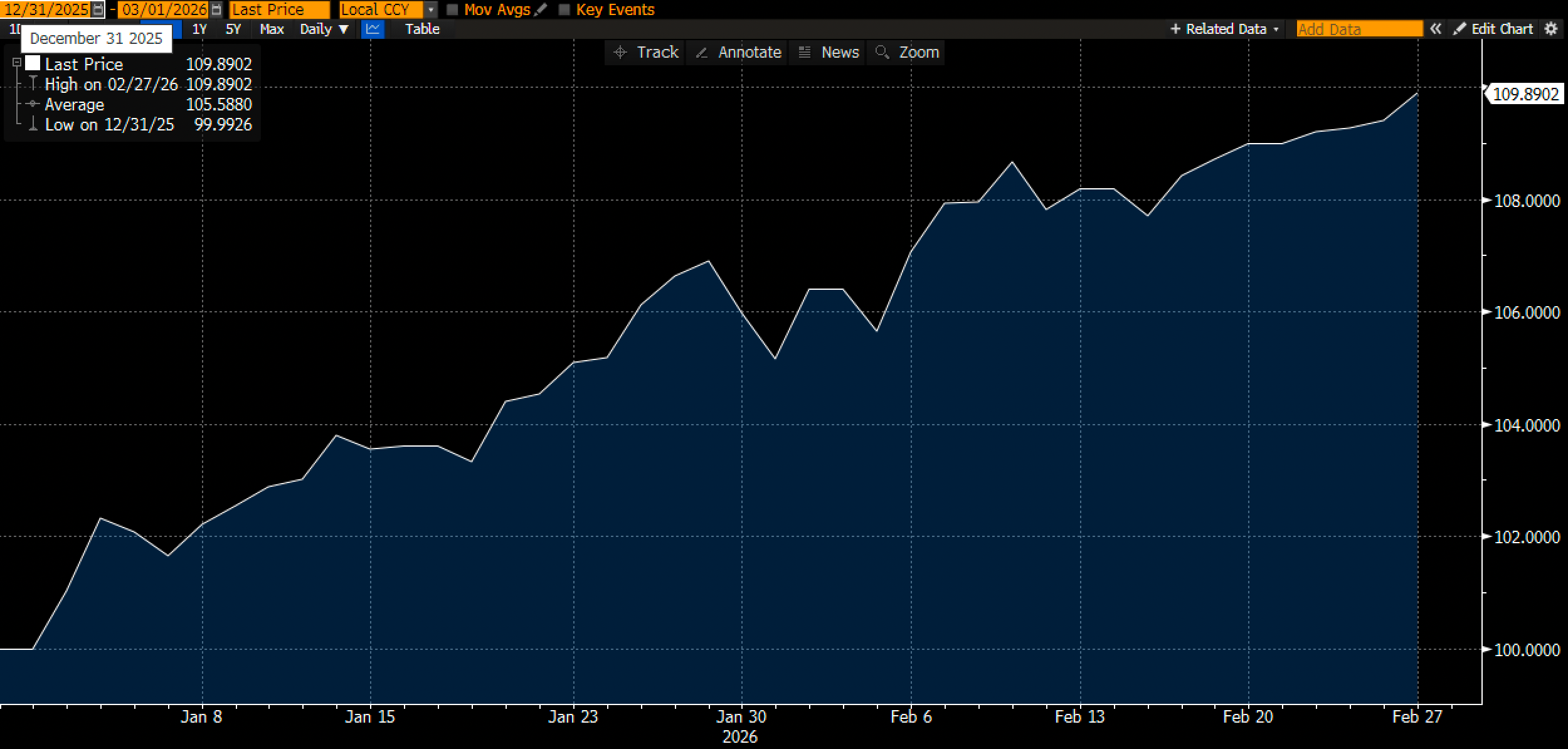Click the Mov Avgs pencil edit icon
This screenshot has height=749, width=1568.
pyautogui.click(x=542, y=9)
